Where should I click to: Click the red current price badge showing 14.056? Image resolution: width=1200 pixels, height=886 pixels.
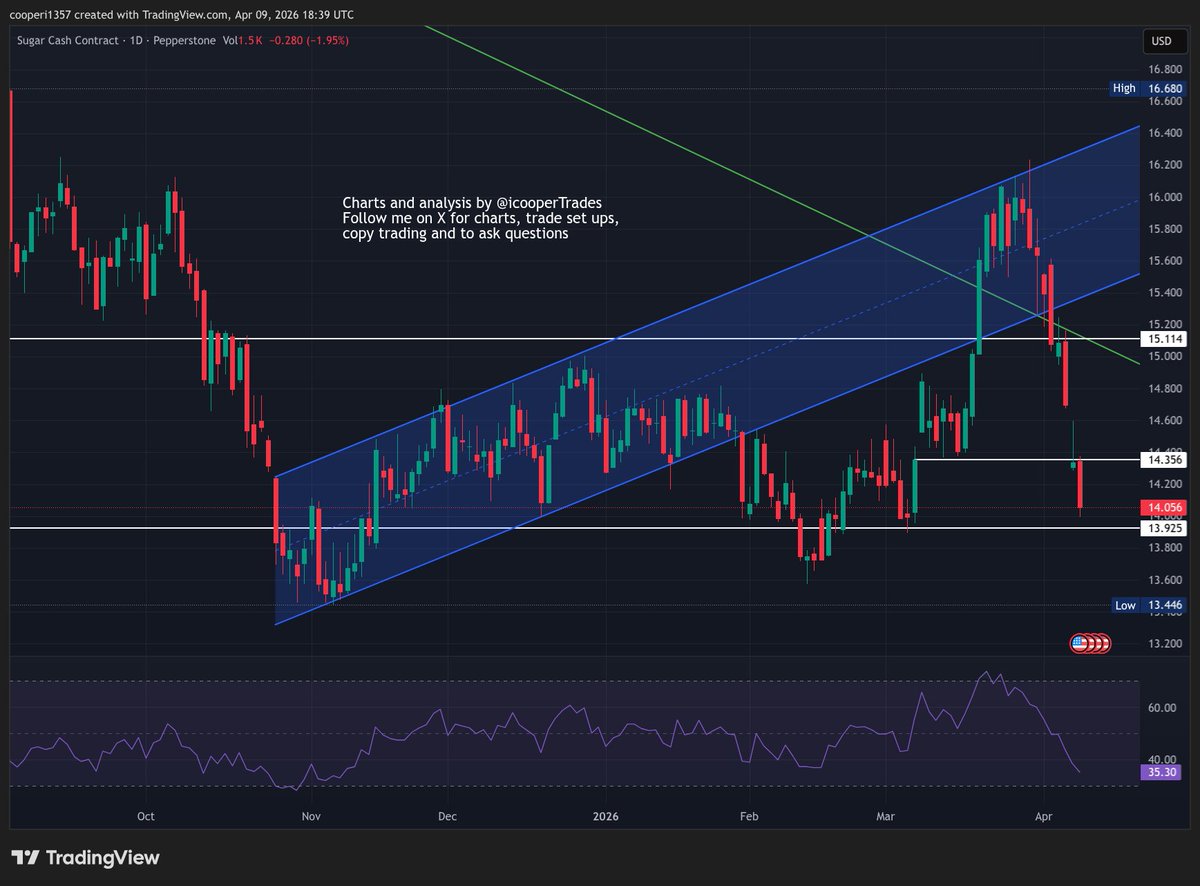[1163, 507]
